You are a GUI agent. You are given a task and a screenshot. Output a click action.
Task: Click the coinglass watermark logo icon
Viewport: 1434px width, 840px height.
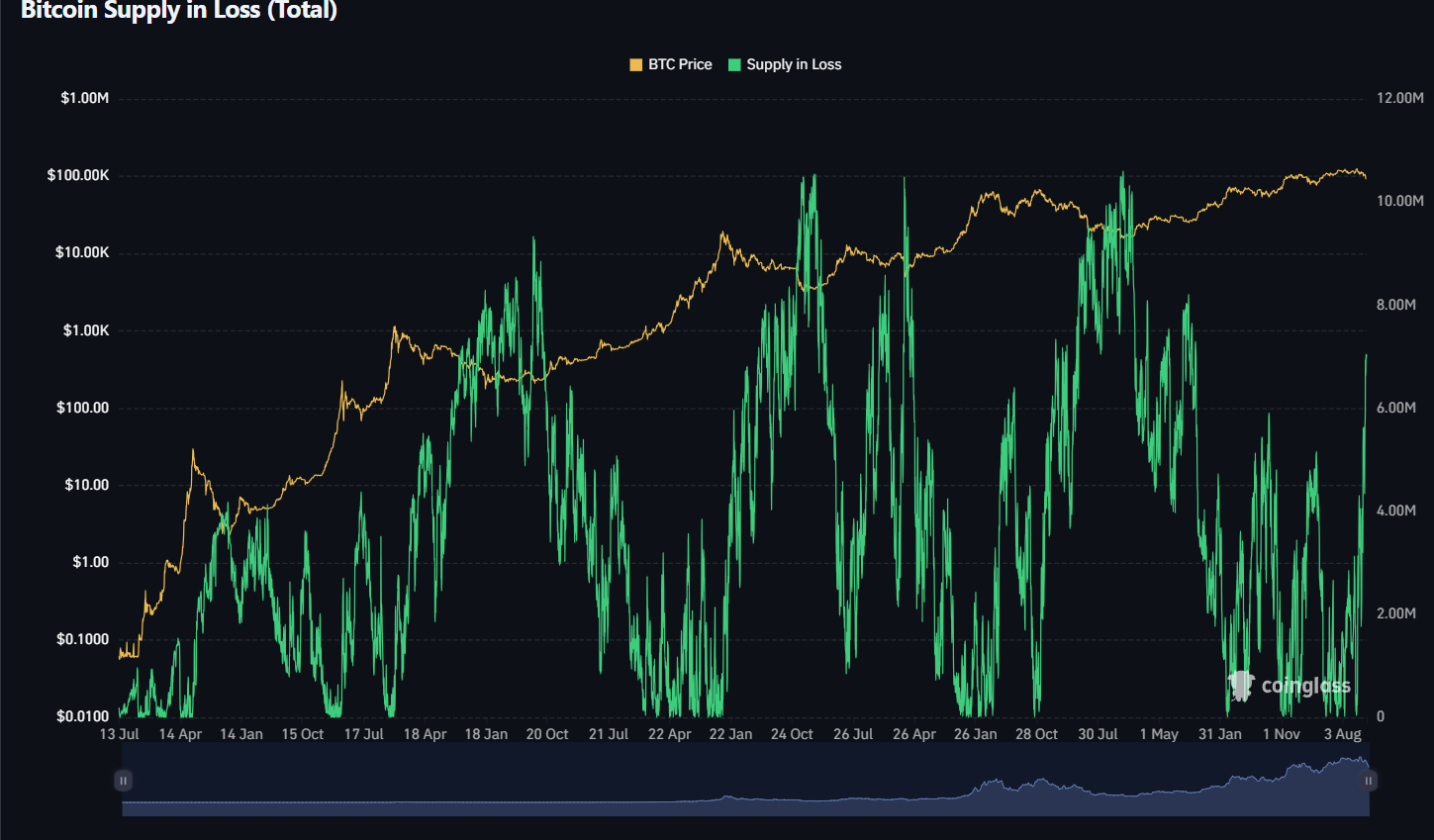1241,685
